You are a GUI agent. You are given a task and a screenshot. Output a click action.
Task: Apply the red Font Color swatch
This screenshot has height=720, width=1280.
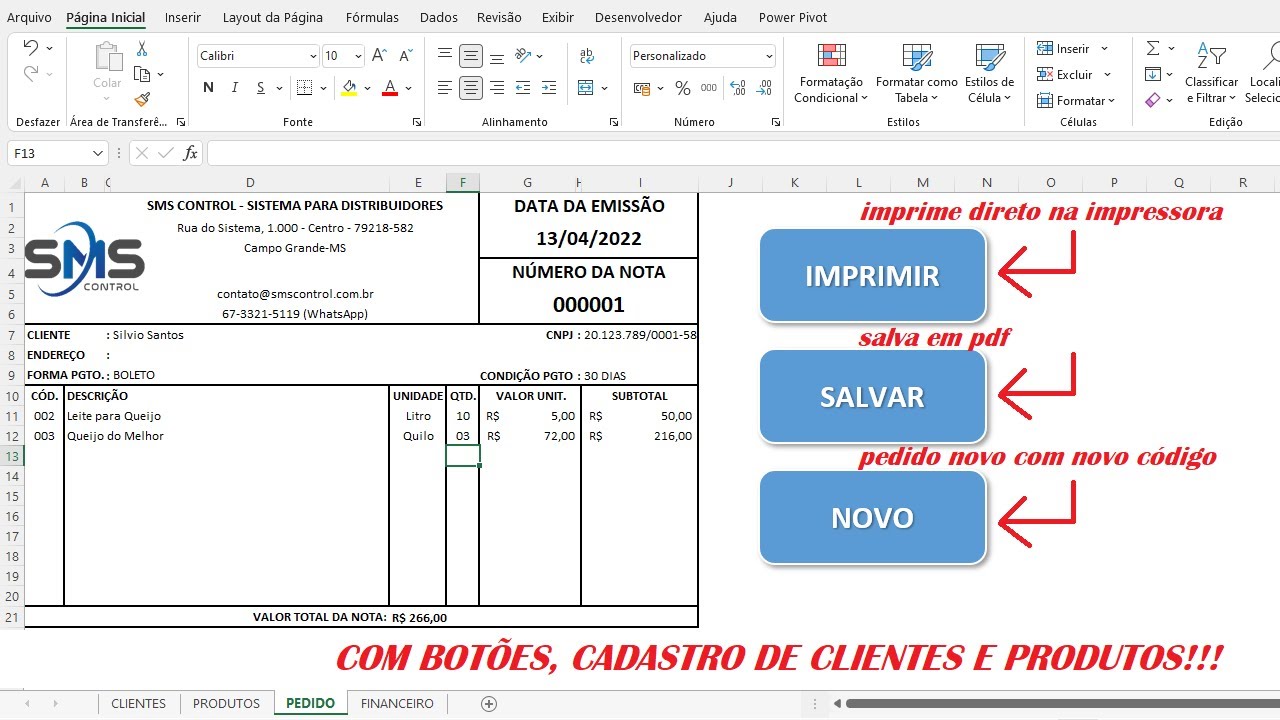[390, 88]
